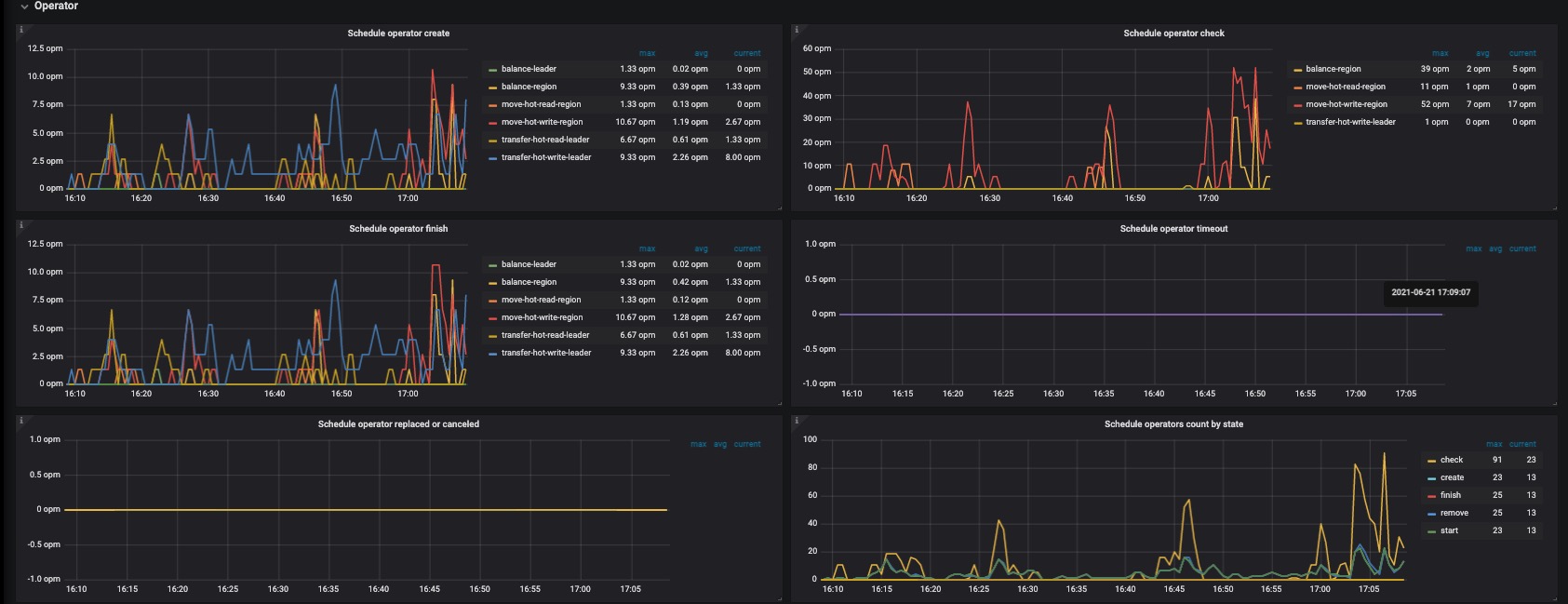Screen dimensions: 1568x604
Task: Sort Schedule operator create legend by max
Action: click(647, 53)
